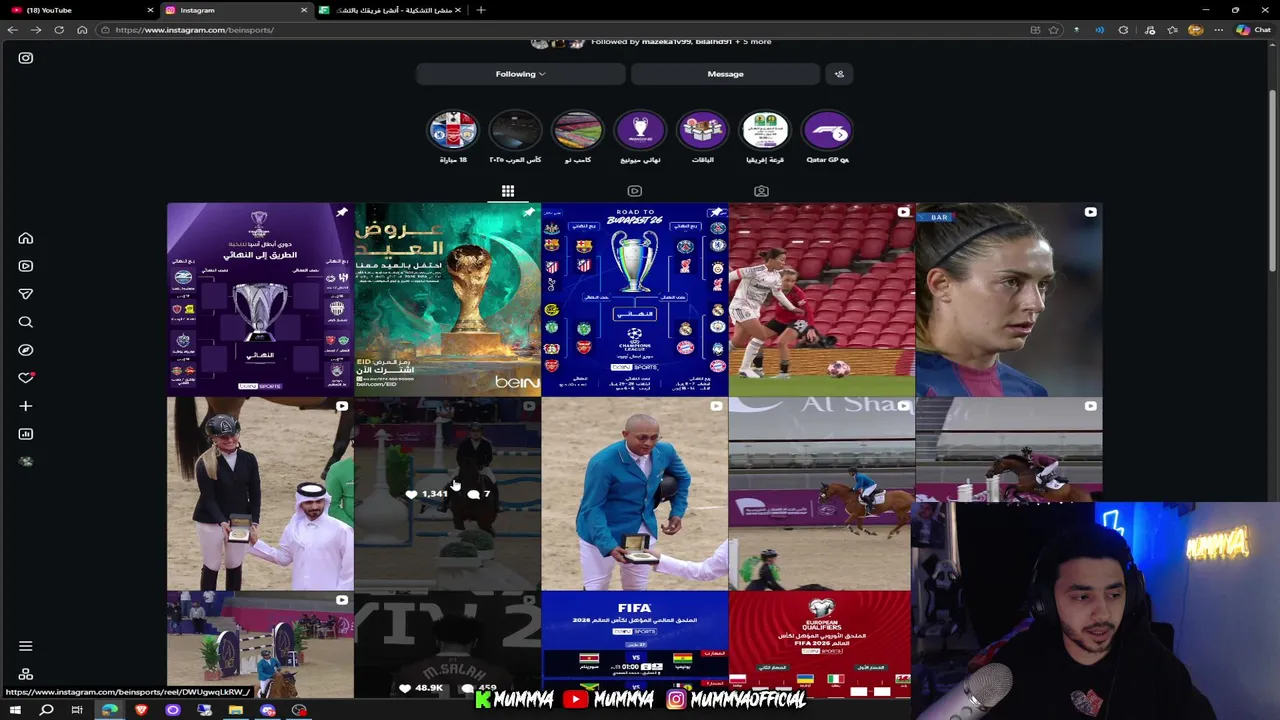This screenshot has height=720, width=1280.
Task: Switch to the posts grid tab
Action: tap(508, 191)
